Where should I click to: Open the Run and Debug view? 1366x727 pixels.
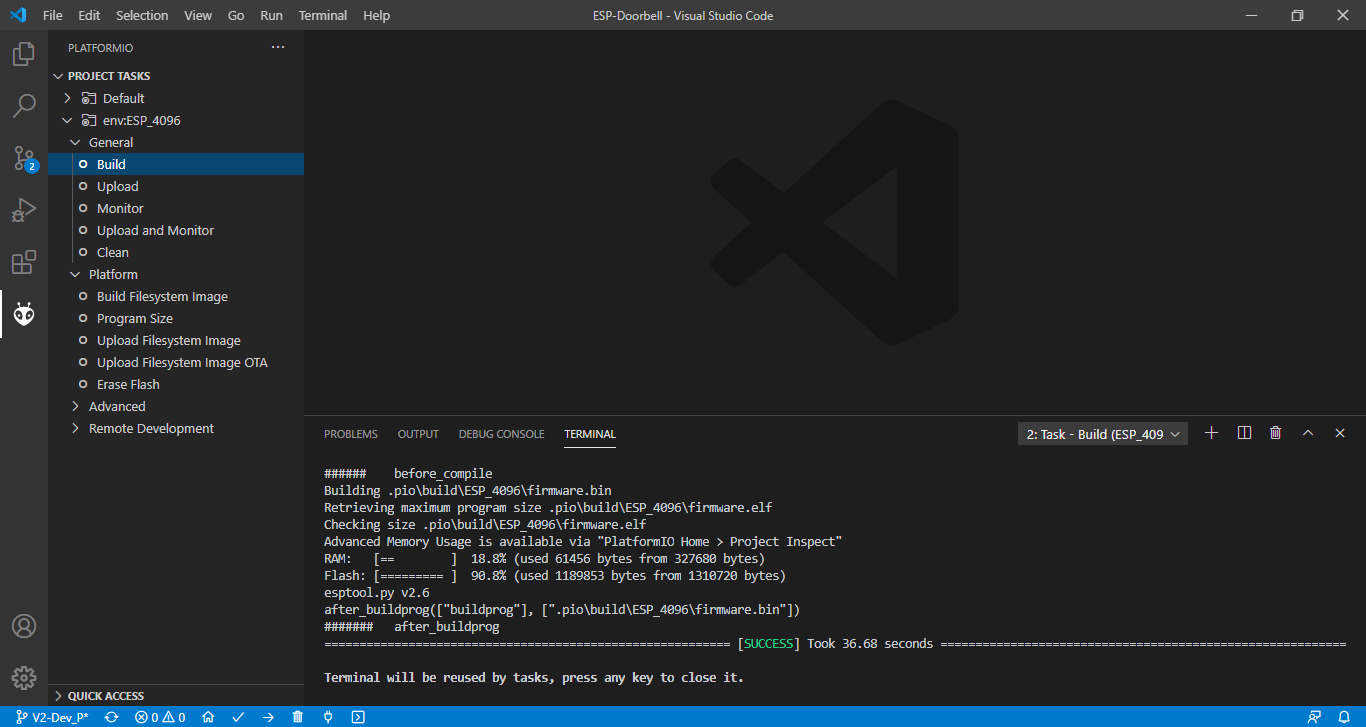pos(24,210)
